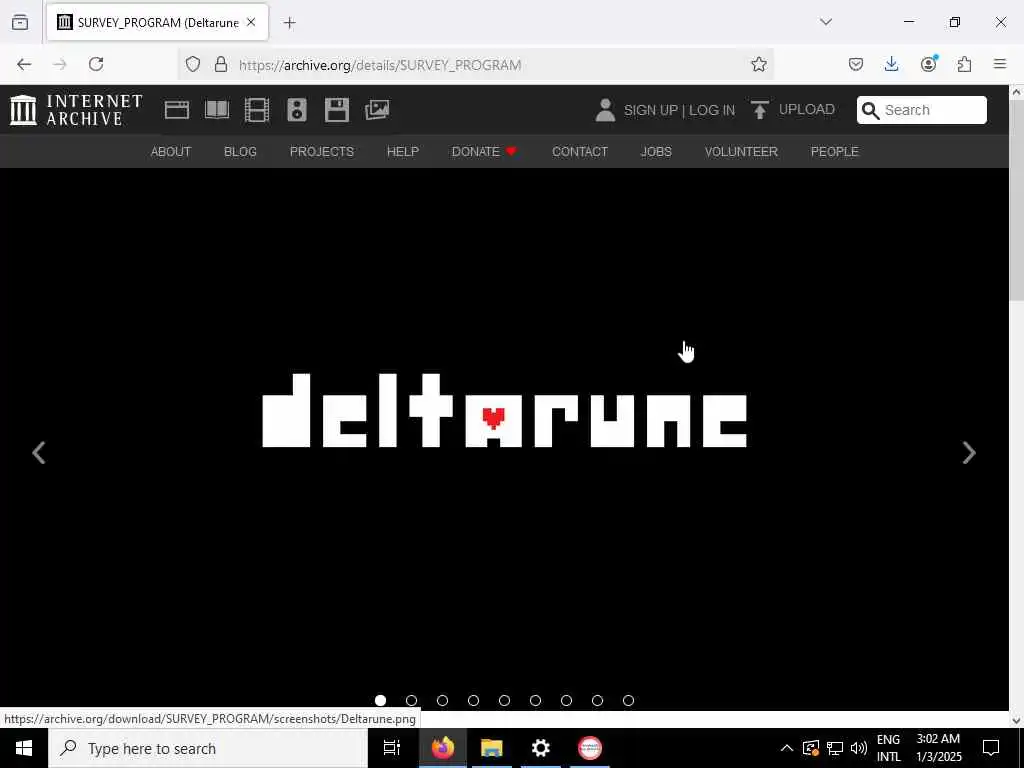This screenshot has height=768, width=1024.
Task: Open the JOBS link
Action: point(656,152)
